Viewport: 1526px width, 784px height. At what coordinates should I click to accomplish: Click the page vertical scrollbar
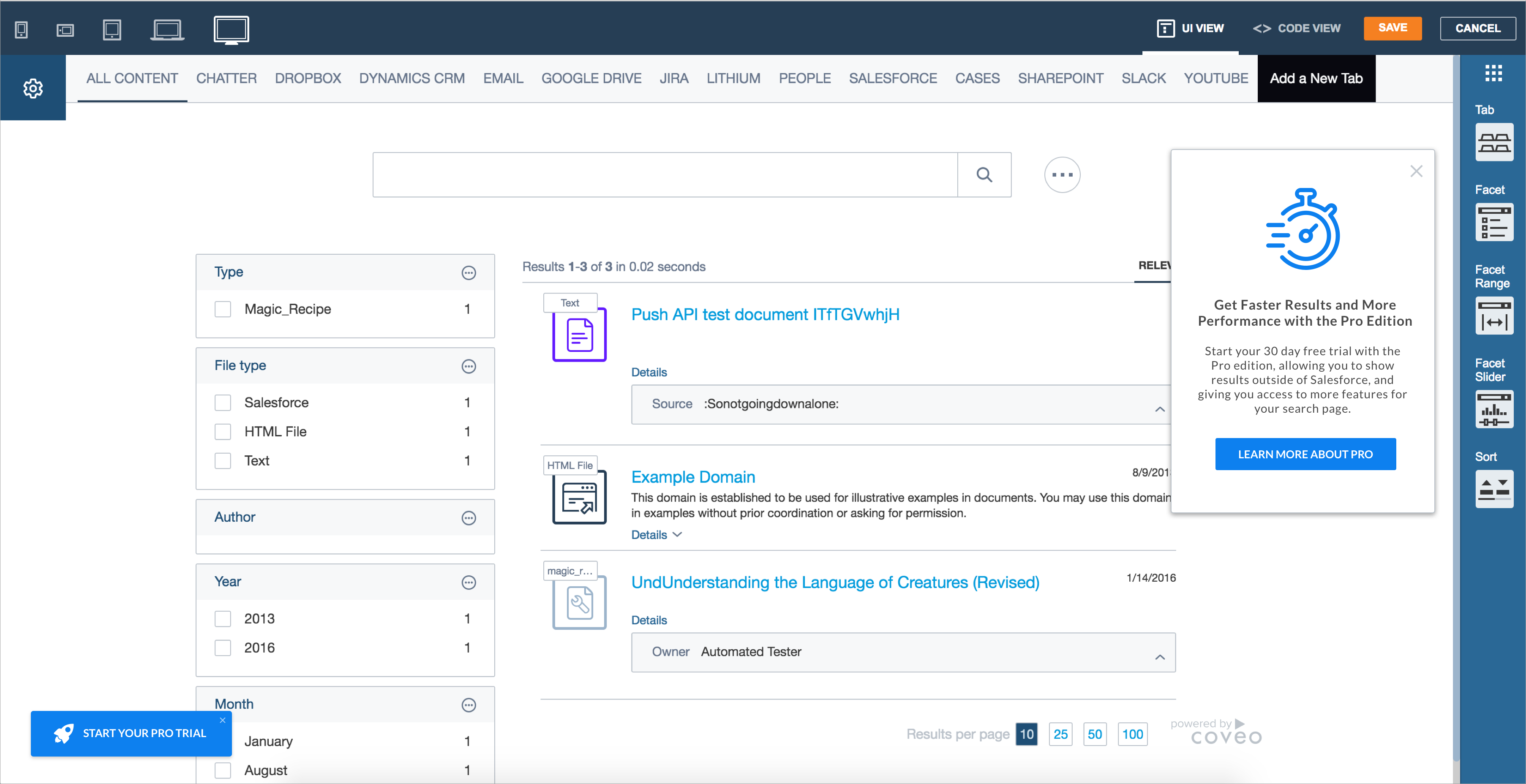point(1456,408)
